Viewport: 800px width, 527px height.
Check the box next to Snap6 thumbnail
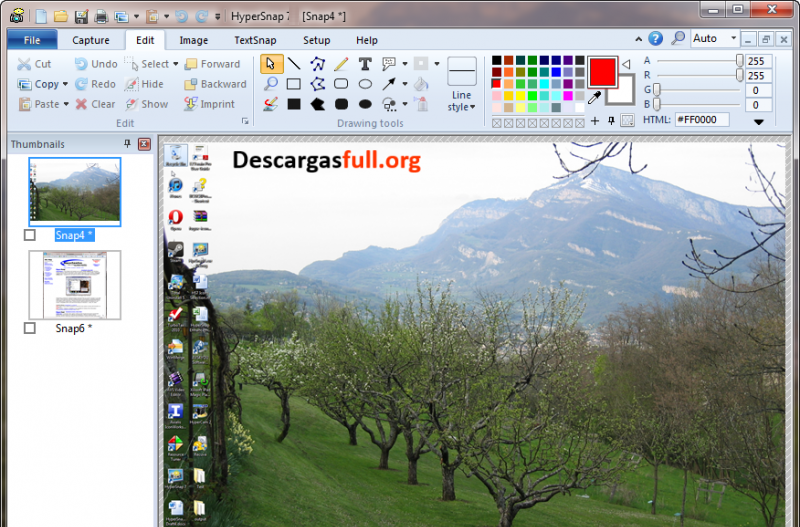(30, 328)
